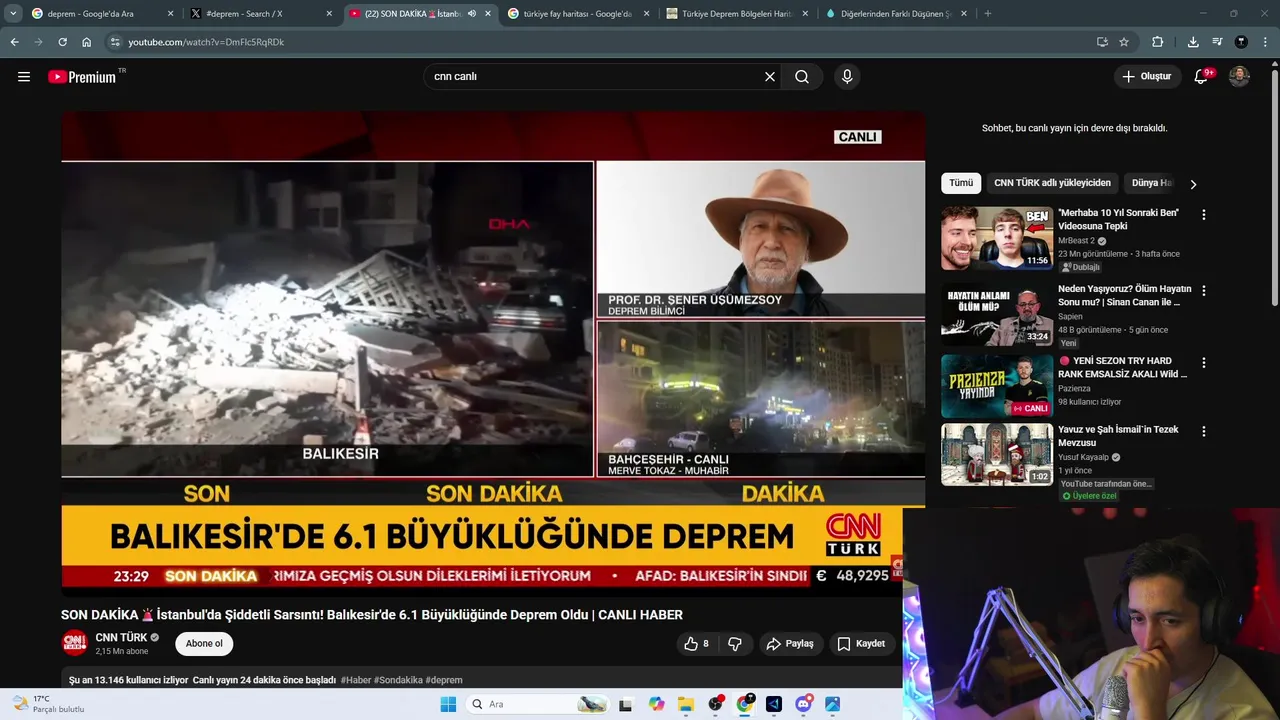This screenshot has width=1280, height=720.
Task: Open YouTube notifications bell
Action: point(1202,77)
